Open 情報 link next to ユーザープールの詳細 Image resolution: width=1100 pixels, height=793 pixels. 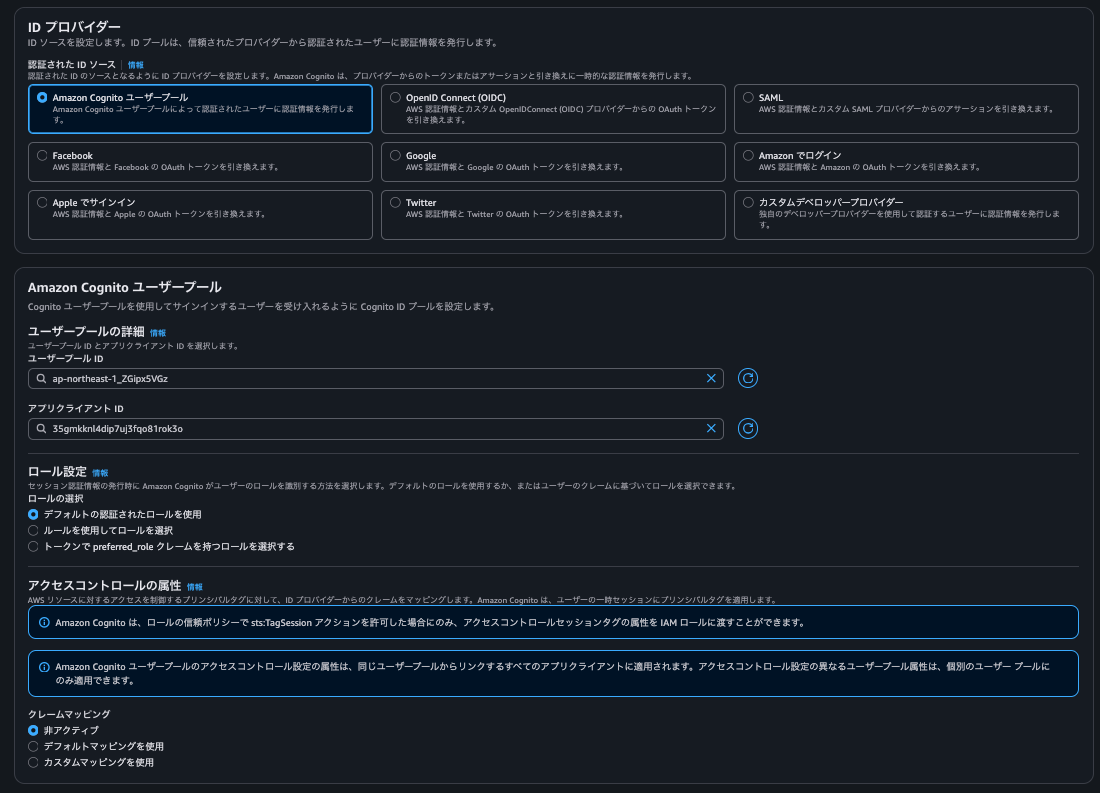pos(158,333)
